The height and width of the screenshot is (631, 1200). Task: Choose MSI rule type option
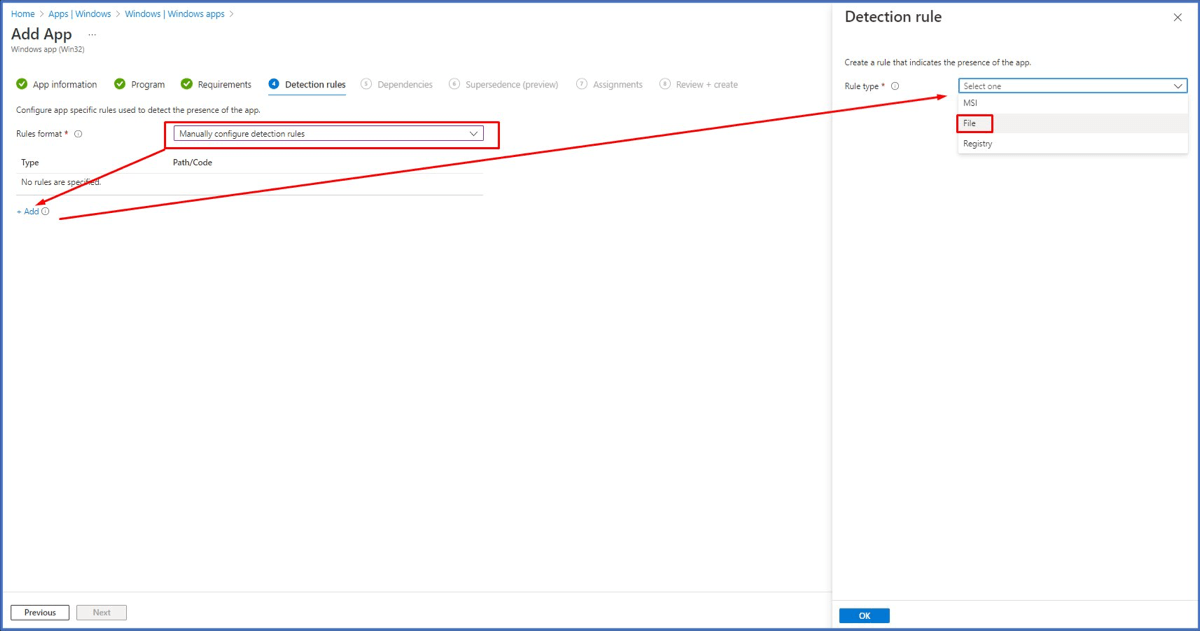coord(970,103)
